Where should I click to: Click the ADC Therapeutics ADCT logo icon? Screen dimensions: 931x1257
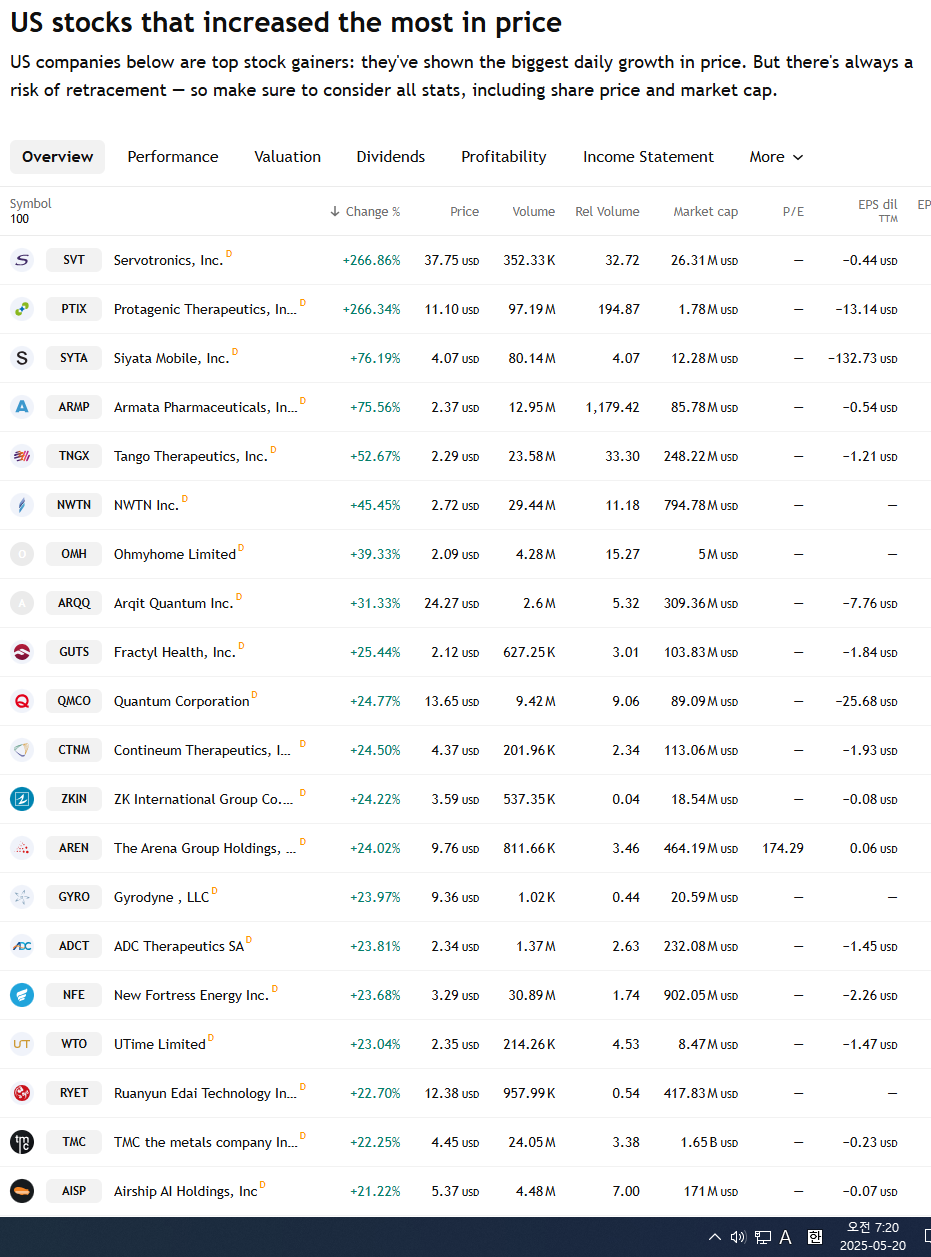(22, 946)
